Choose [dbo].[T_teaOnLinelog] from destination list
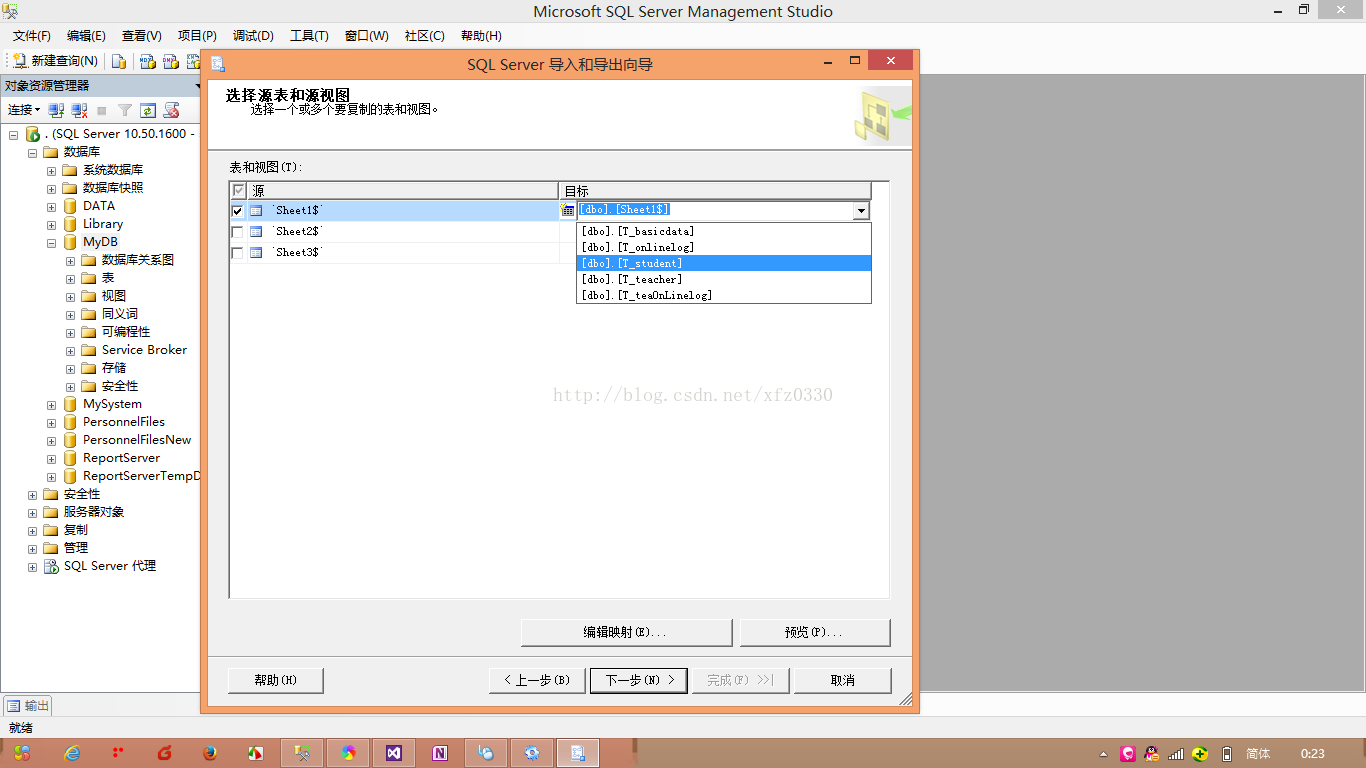Viewport: 1366px width, 768px height. pos(724,295)
